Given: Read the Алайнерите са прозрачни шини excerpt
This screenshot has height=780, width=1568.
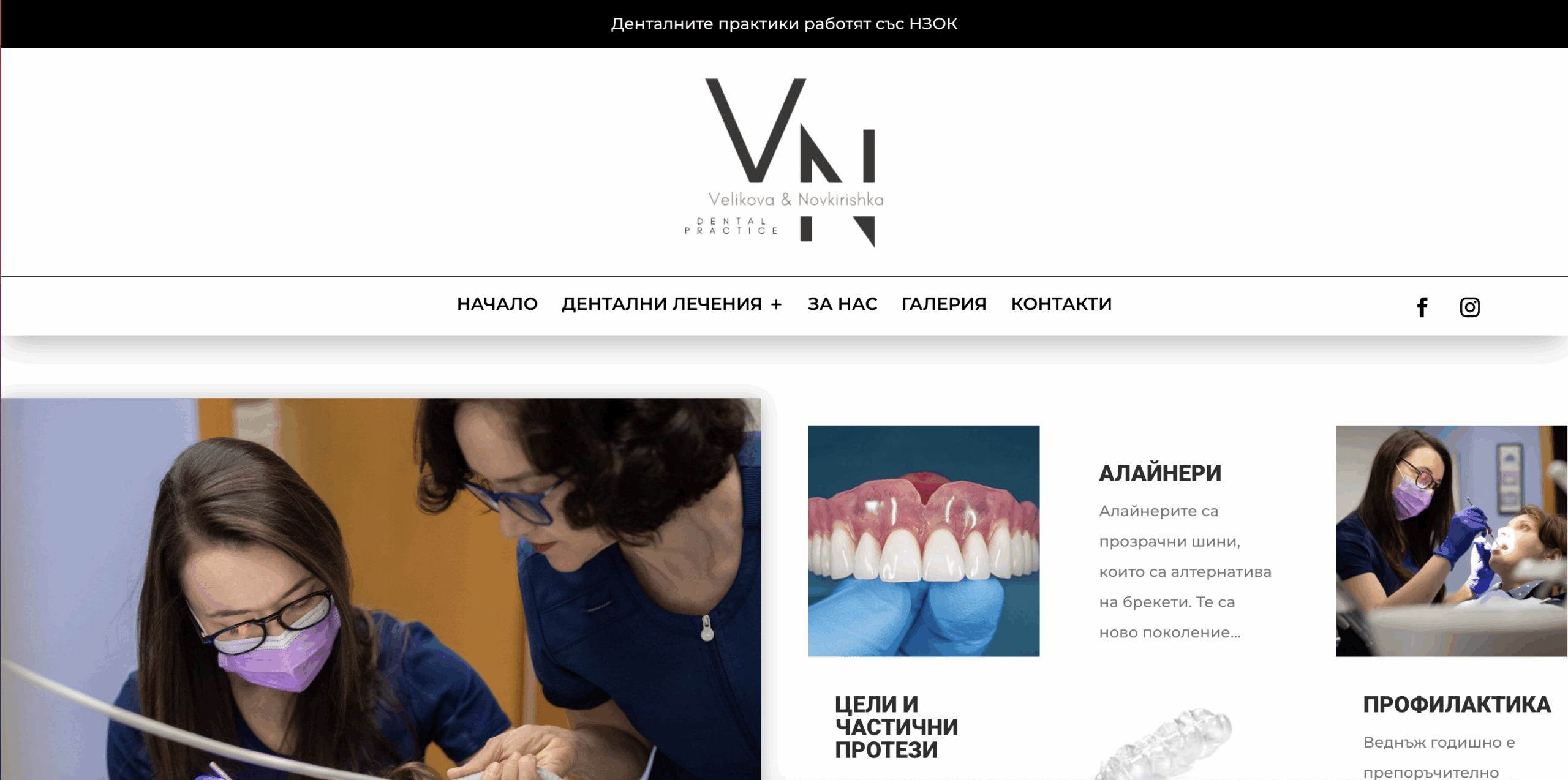Looking at the screenshot, I should [x=1185, y=571].
